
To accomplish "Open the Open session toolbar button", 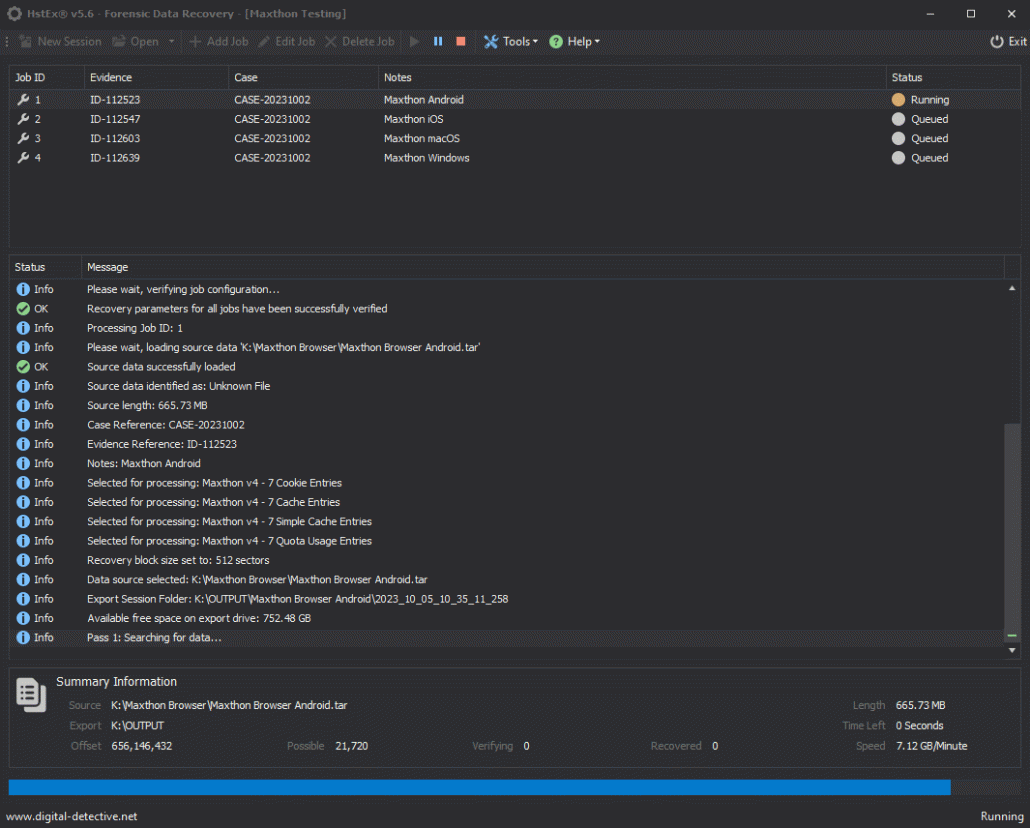I will (135, 41).
